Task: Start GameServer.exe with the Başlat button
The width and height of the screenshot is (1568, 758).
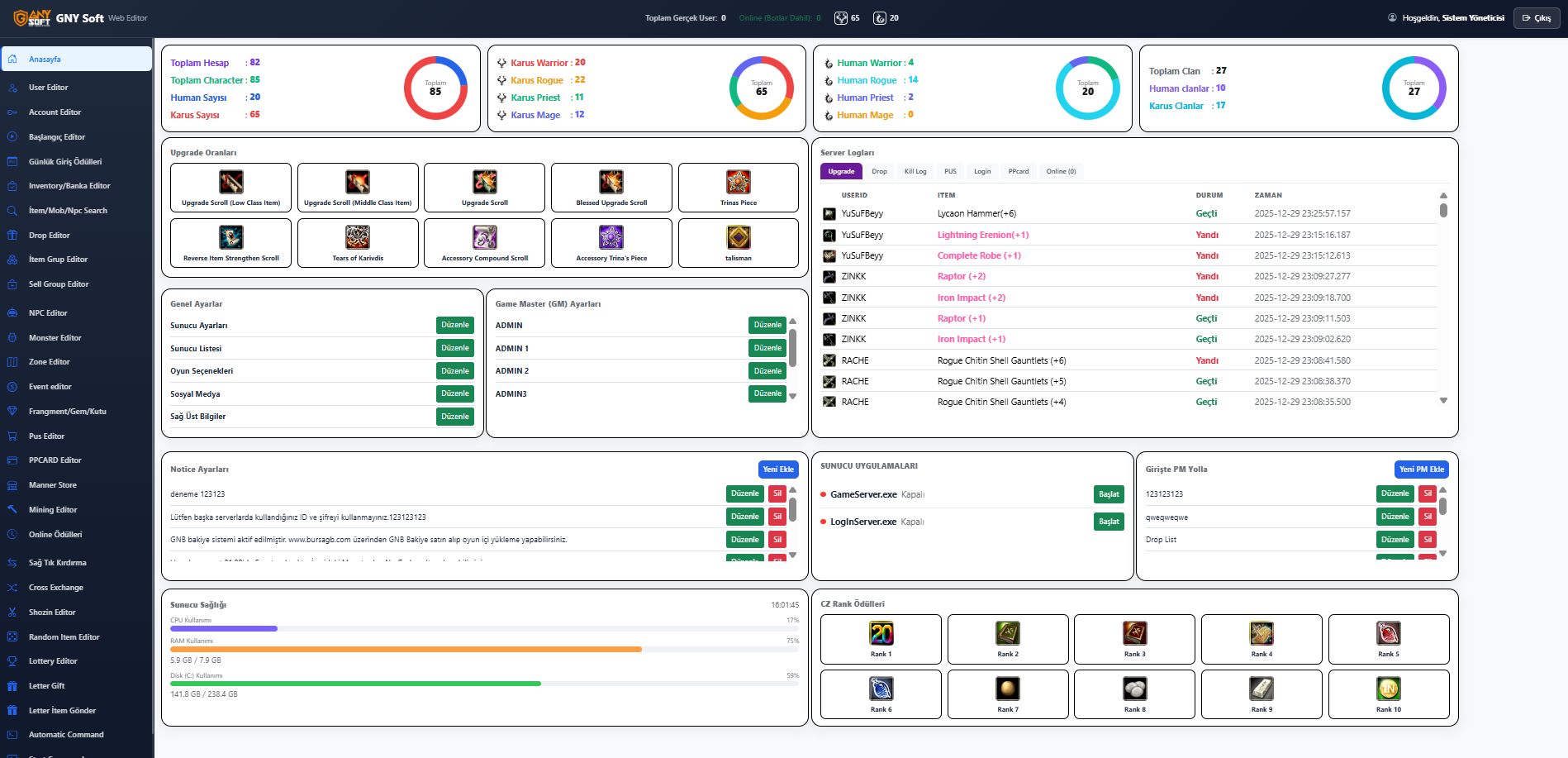Action: 1109,494
